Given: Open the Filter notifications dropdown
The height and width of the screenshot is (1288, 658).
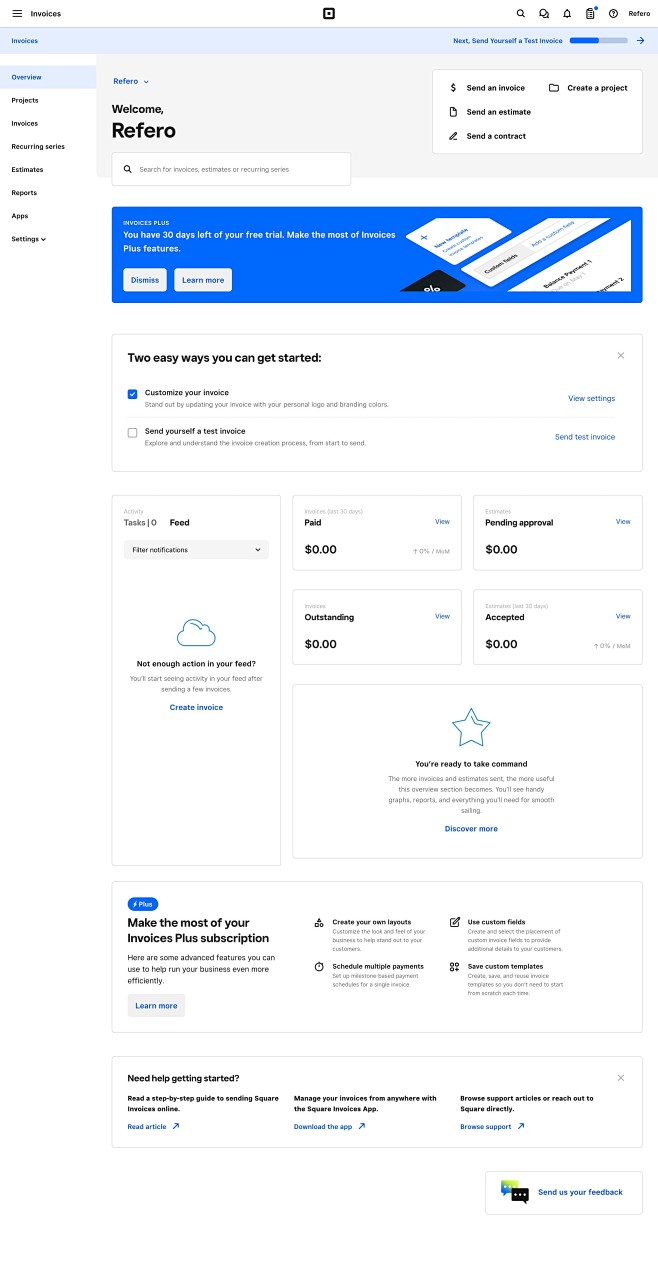Looking at the screenshot, I should 196,550.
